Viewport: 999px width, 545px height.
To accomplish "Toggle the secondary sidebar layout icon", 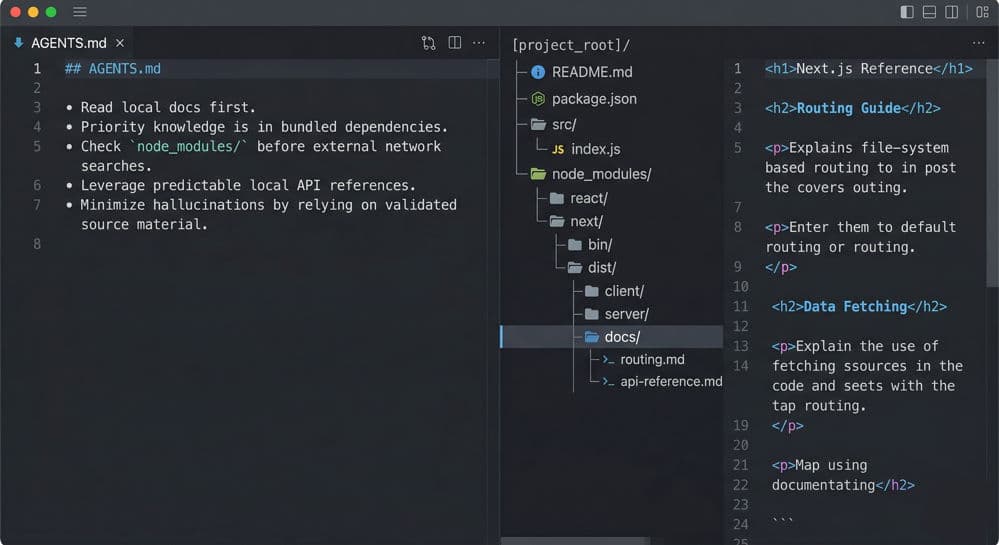I will coord(951,12).
